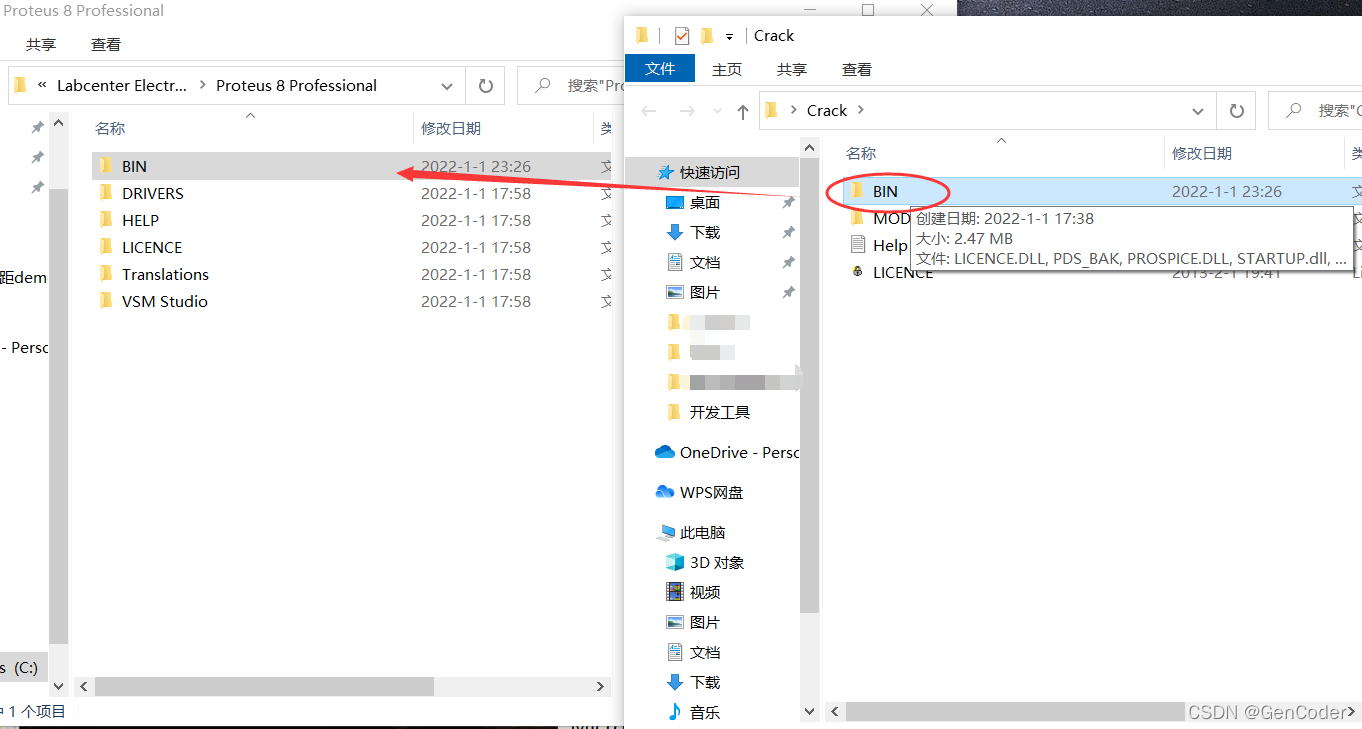This screenshot has width=1362, height=729.
Task: Click the « overflow chevron in Proteus address bar
Action: pos(42,85)
